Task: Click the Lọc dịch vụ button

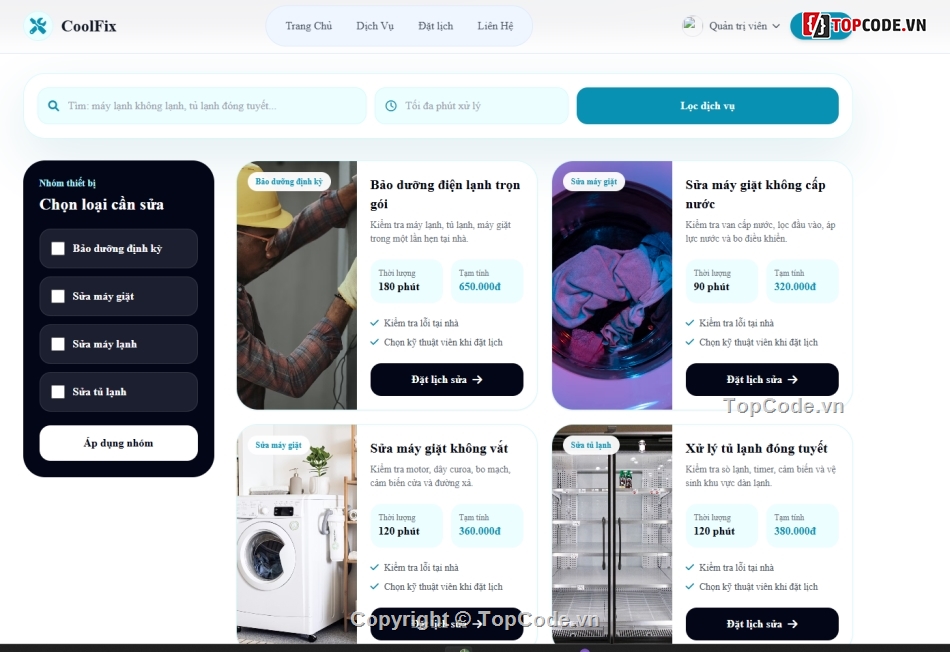Action: click(x=708, y=106)
